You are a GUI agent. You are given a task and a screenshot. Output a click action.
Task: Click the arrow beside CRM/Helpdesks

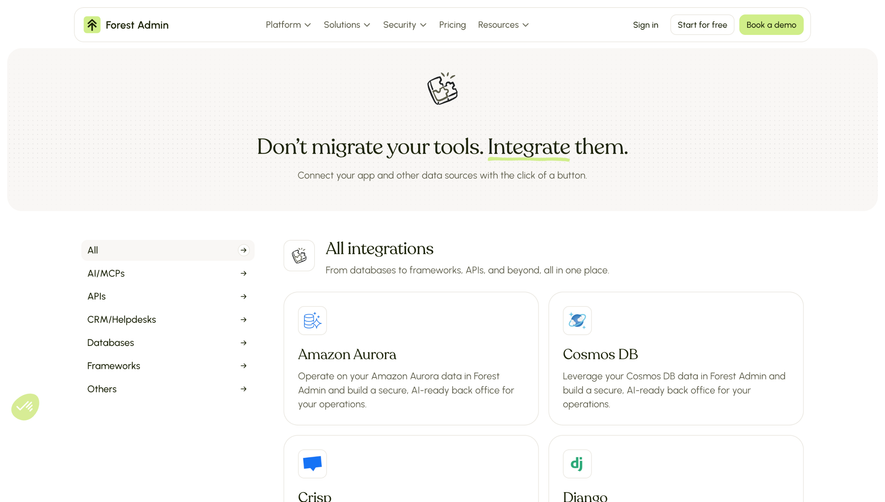(x=243, y=320)
